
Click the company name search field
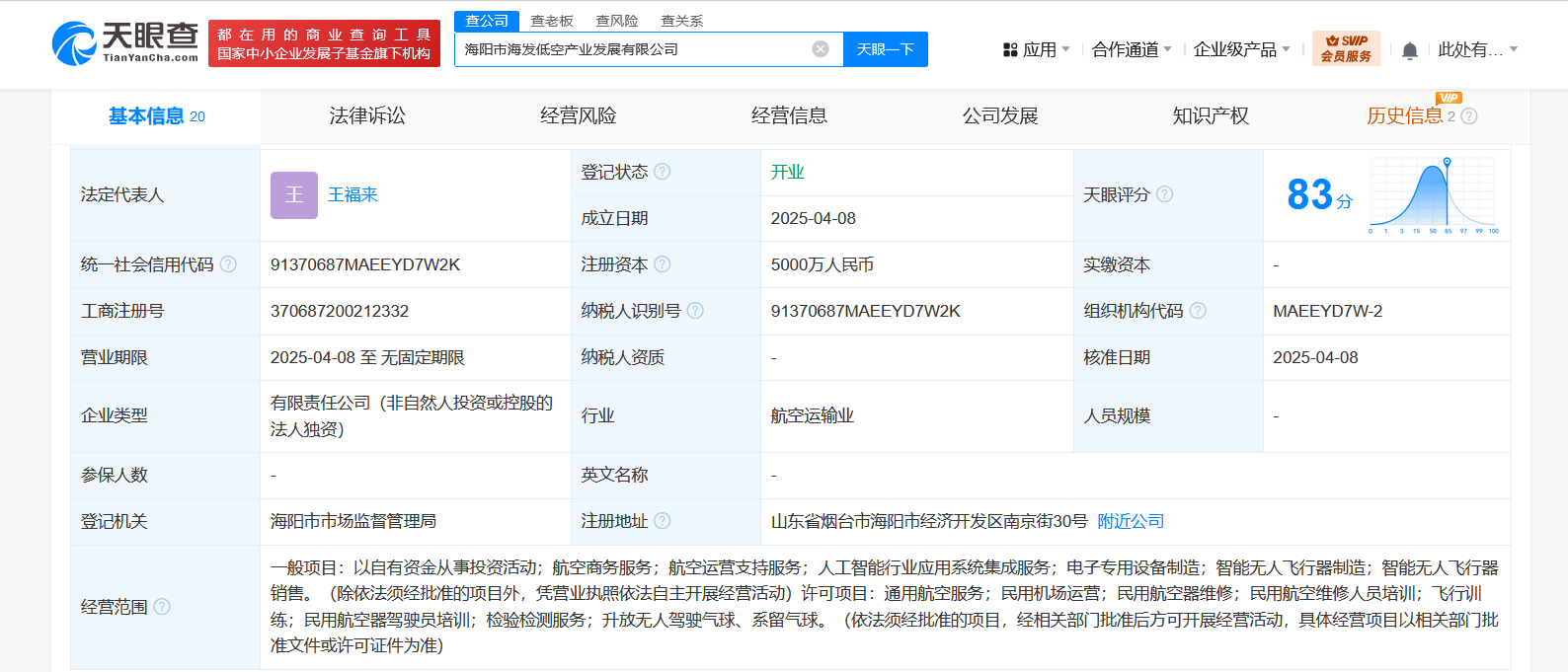point(632,49)
